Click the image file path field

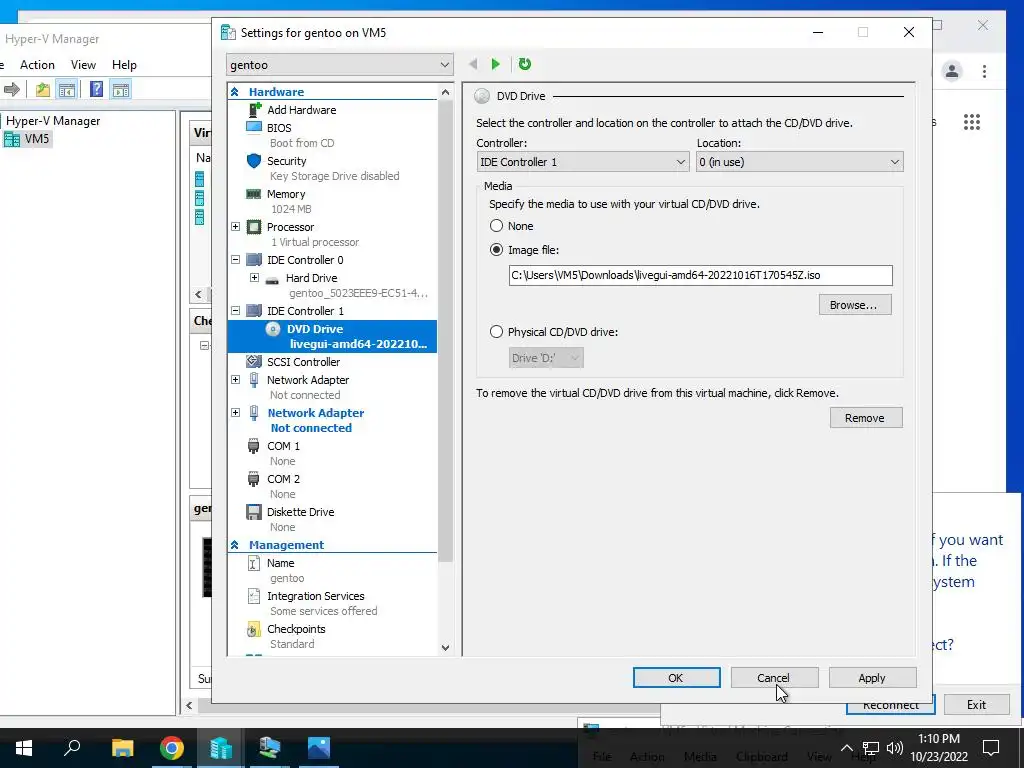point(700,276)
